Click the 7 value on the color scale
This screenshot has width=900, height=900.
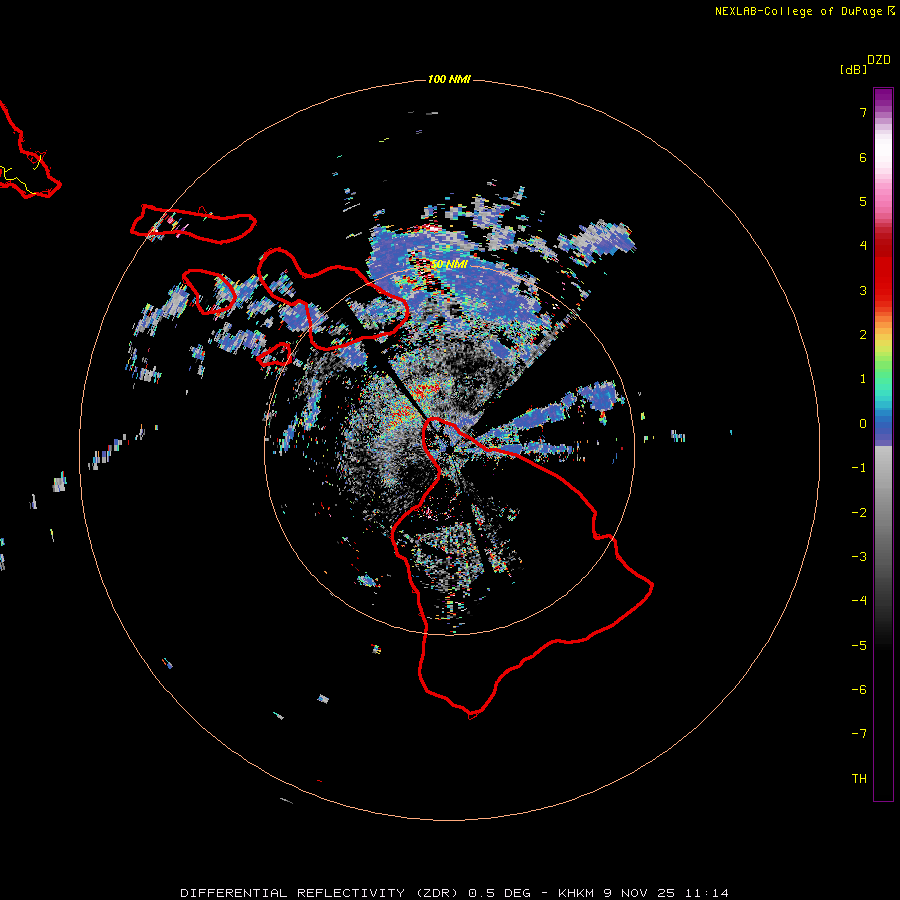[863, 112]
